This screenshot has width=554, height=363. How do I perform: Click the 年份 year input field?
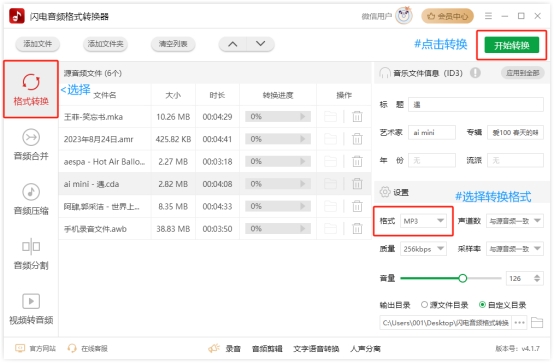(x=432, y=160)
